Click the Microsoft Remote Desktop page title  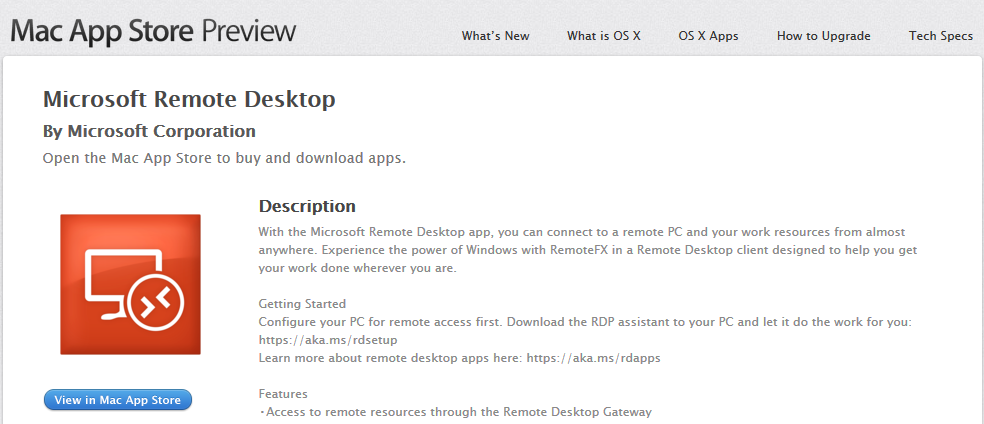(x=189, y=99)
